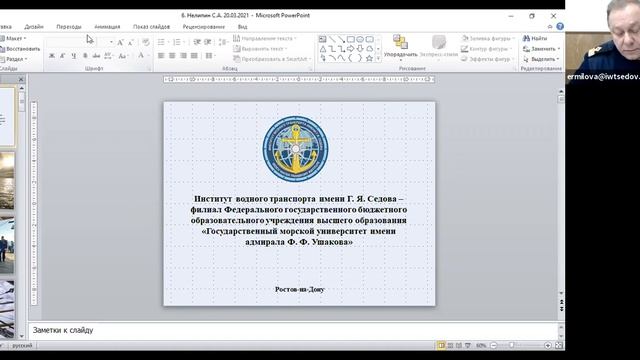Switch to Reading view
640x360 pixels.
pyautogui.click(x=459, y=345)
